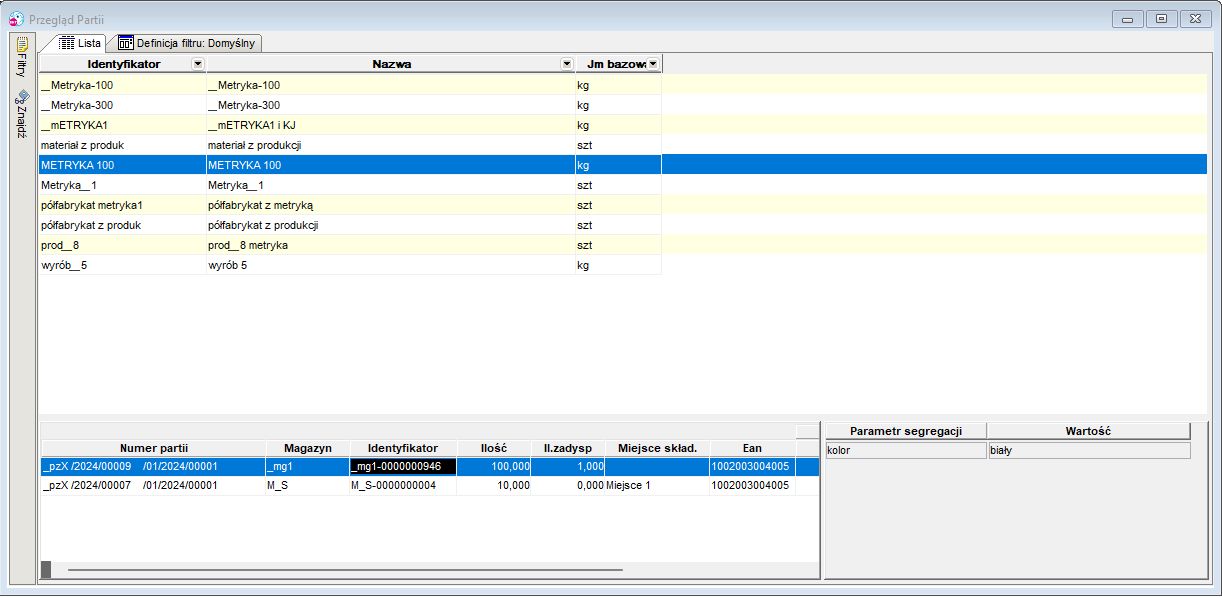Click the quantity cell 100,000
The height and width of the screenshot is (598, 1222).
coord(494,466)
